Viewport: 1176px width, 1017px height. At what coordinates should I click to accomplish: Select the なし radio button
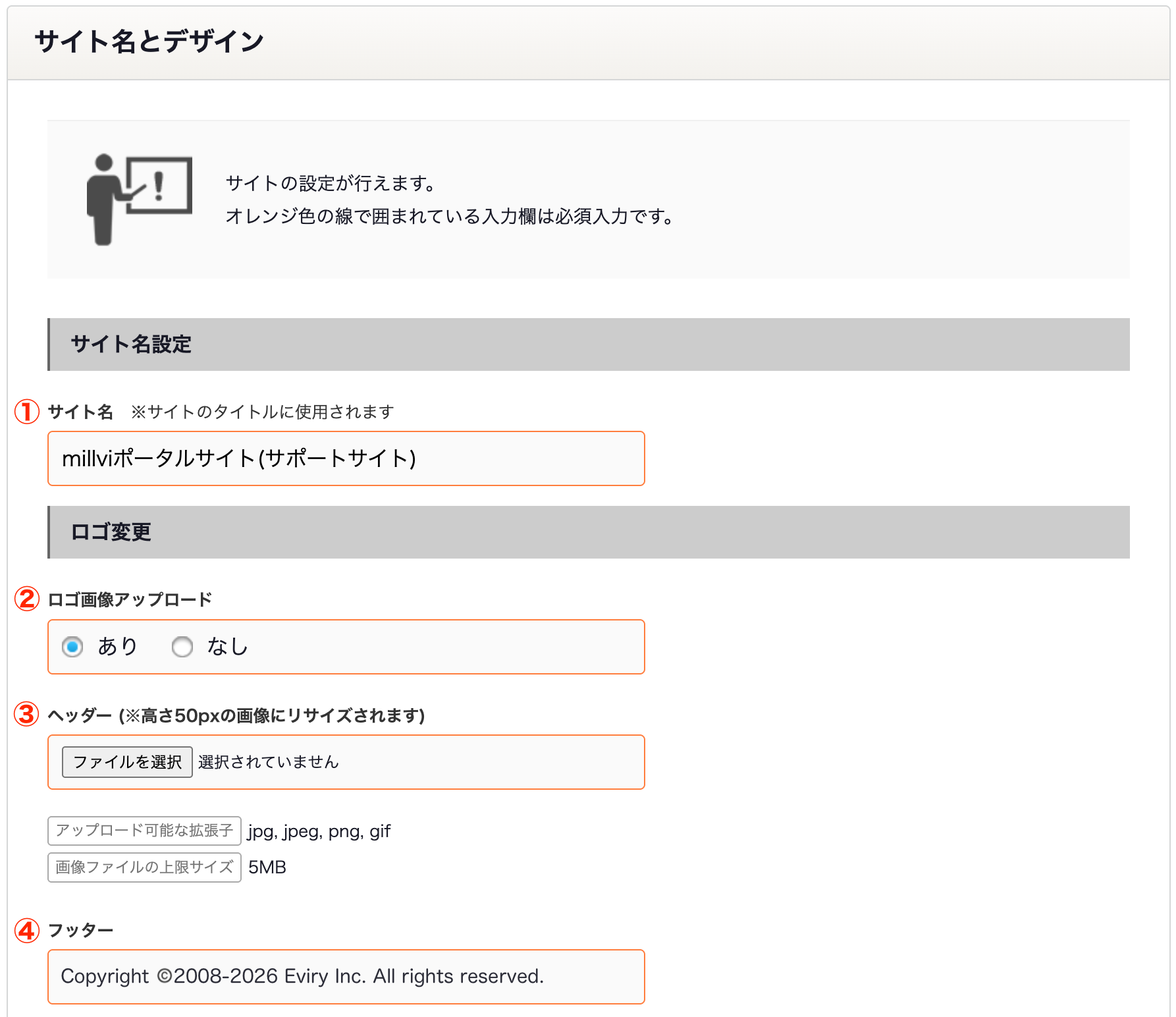click(x=182, y=647)
